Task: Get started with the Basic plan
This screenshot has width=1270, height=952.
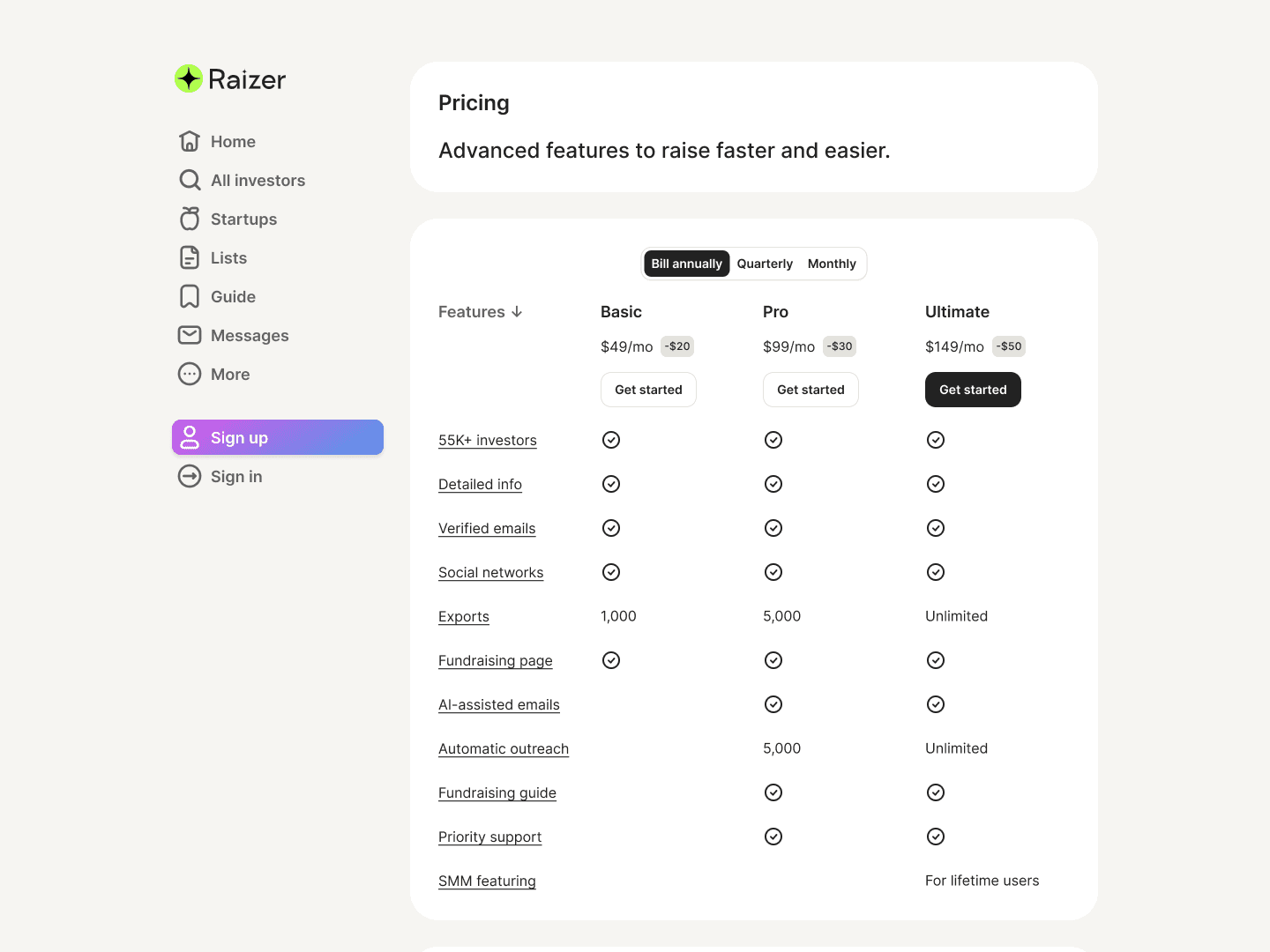Action: coord(648,390)
